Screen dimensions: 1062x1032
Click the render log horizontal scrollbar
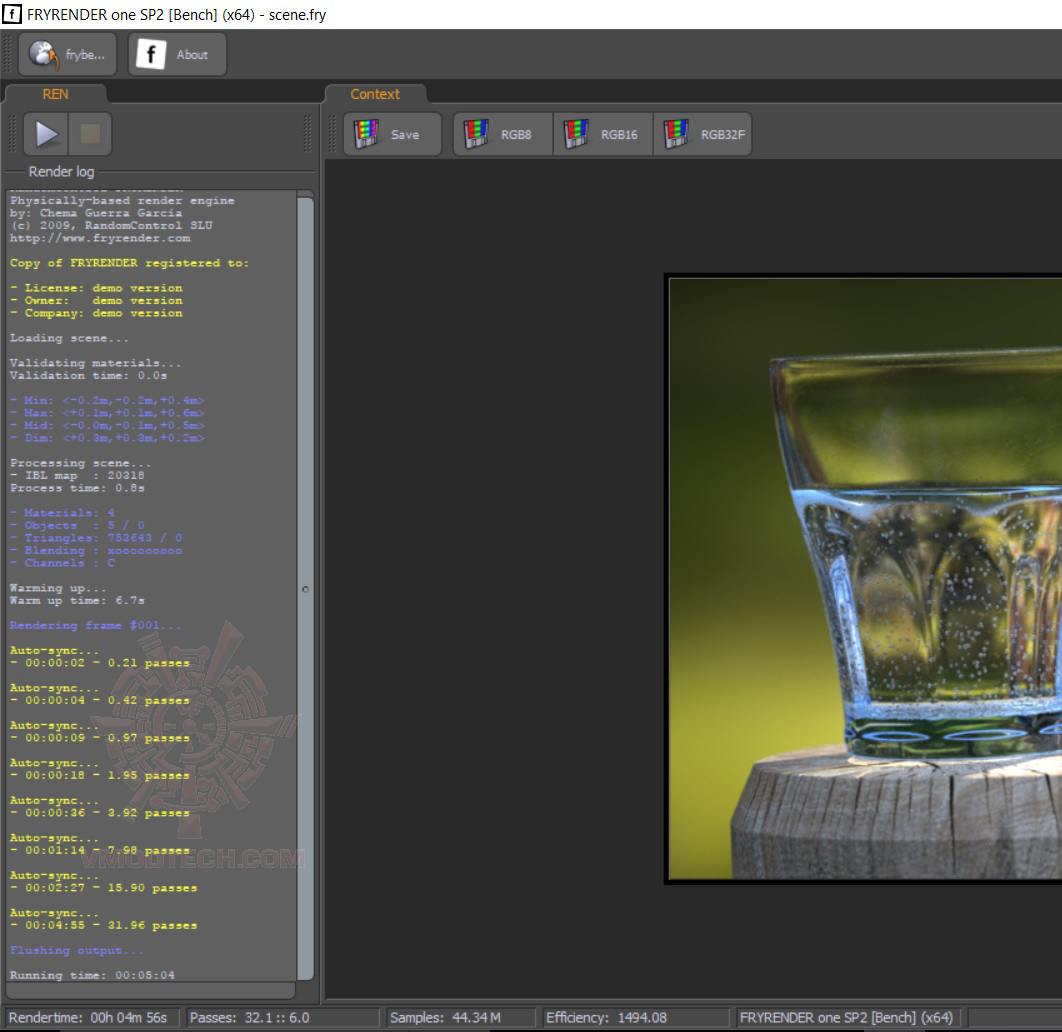point(150,991)
